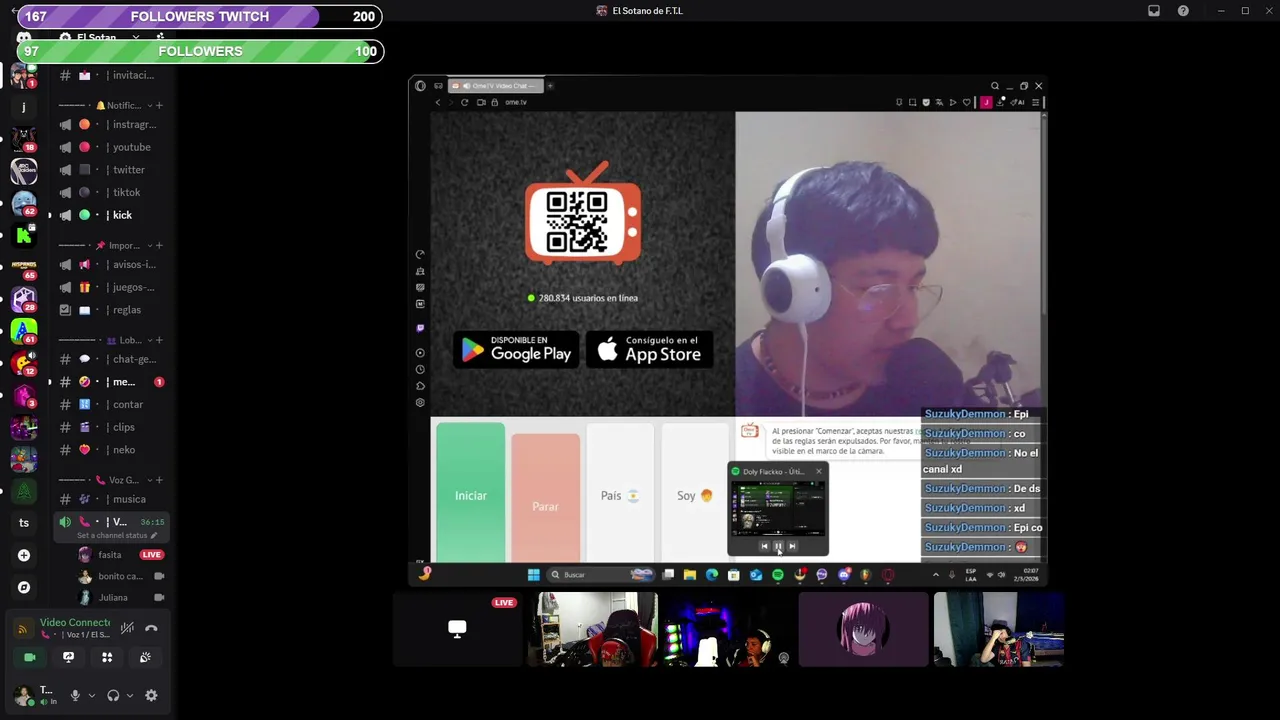Open the contar channel

click(x=110, y=404)
